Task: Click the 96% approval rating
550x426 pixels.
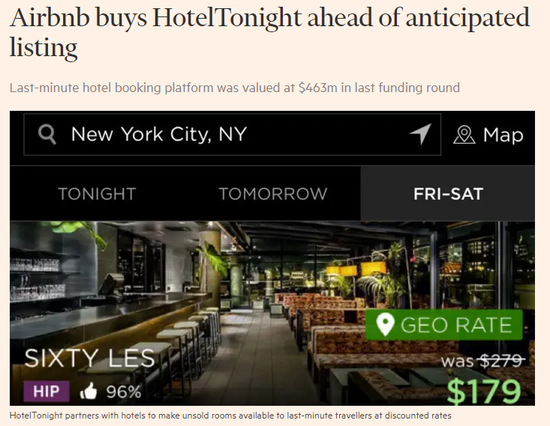Action: 123,392
